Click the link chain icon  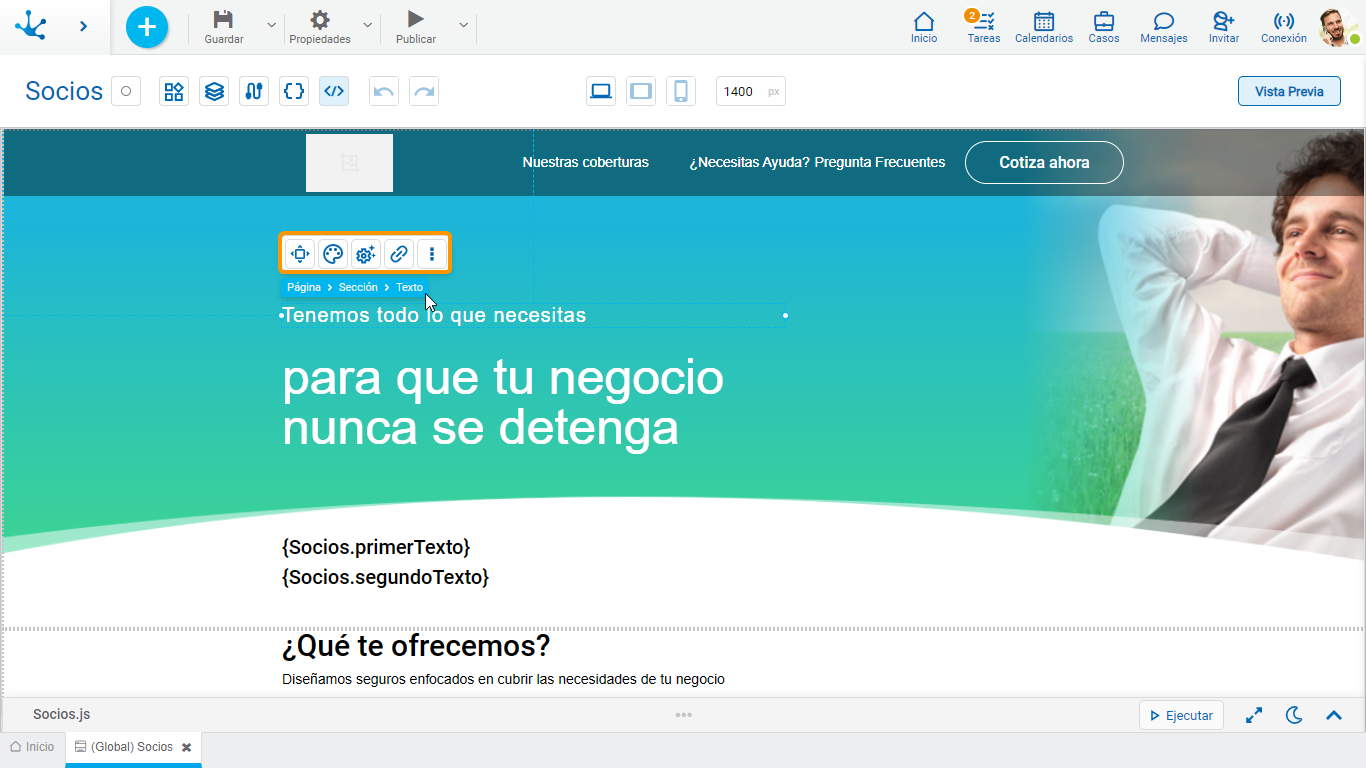[399, 254]
